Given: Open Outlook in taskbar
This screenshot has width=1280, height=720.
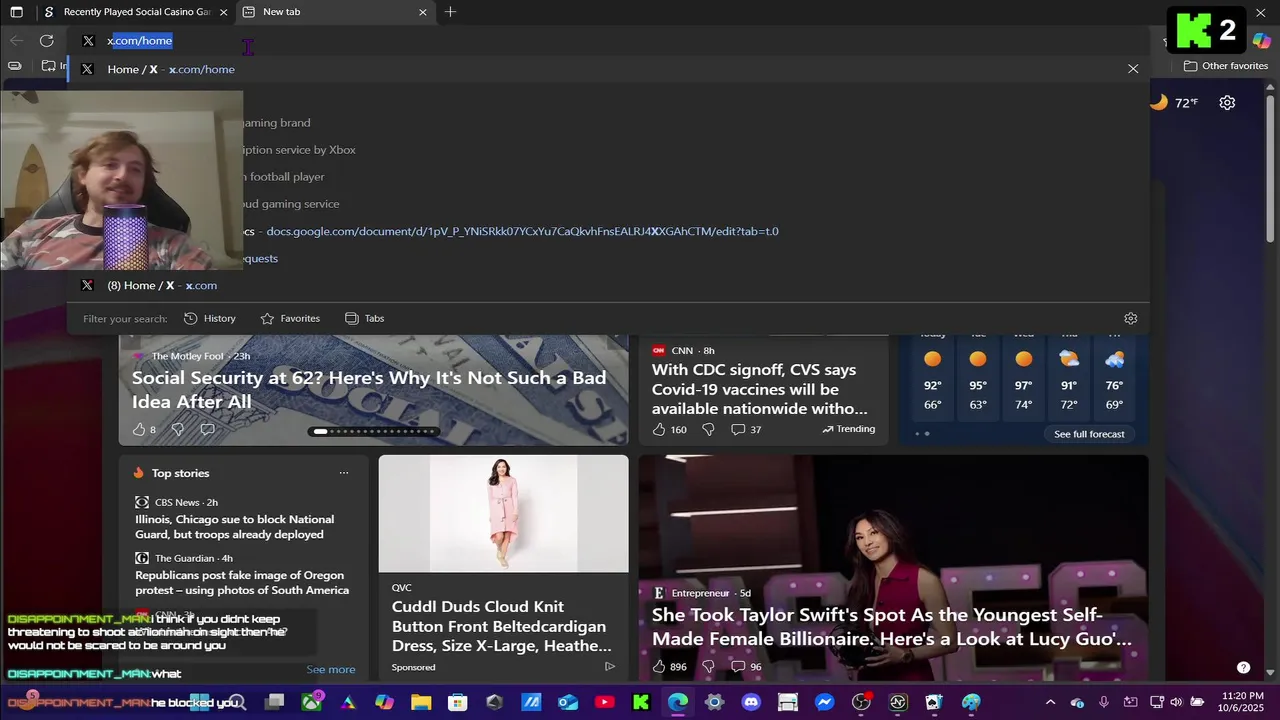Looking at the screenshot, I should pyautogui.click(x=567, y=702).
